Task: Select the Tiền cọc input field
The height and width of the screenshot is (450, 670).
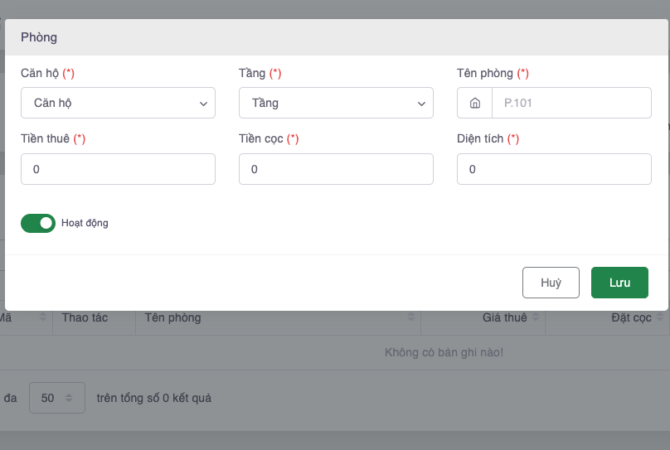Action: (x=336, y=169)
